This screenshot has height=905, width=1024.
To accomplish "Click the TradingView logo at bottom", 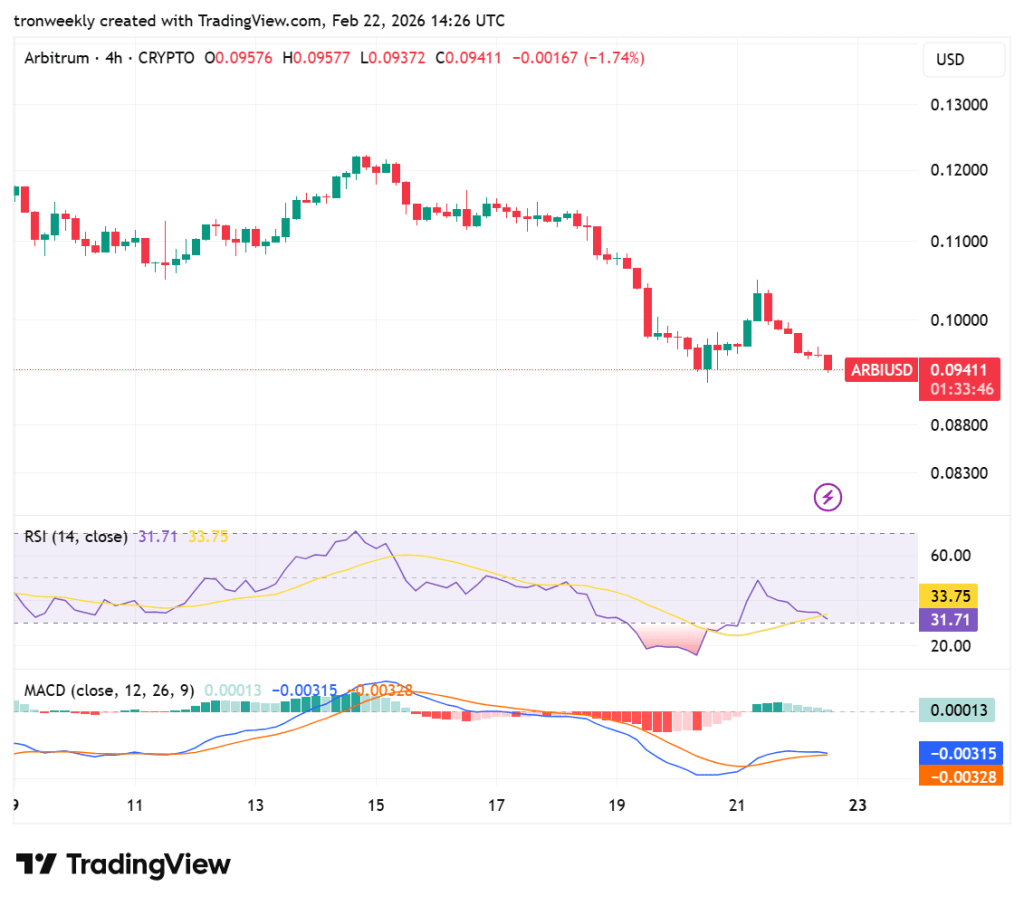I will pos(123,864).
